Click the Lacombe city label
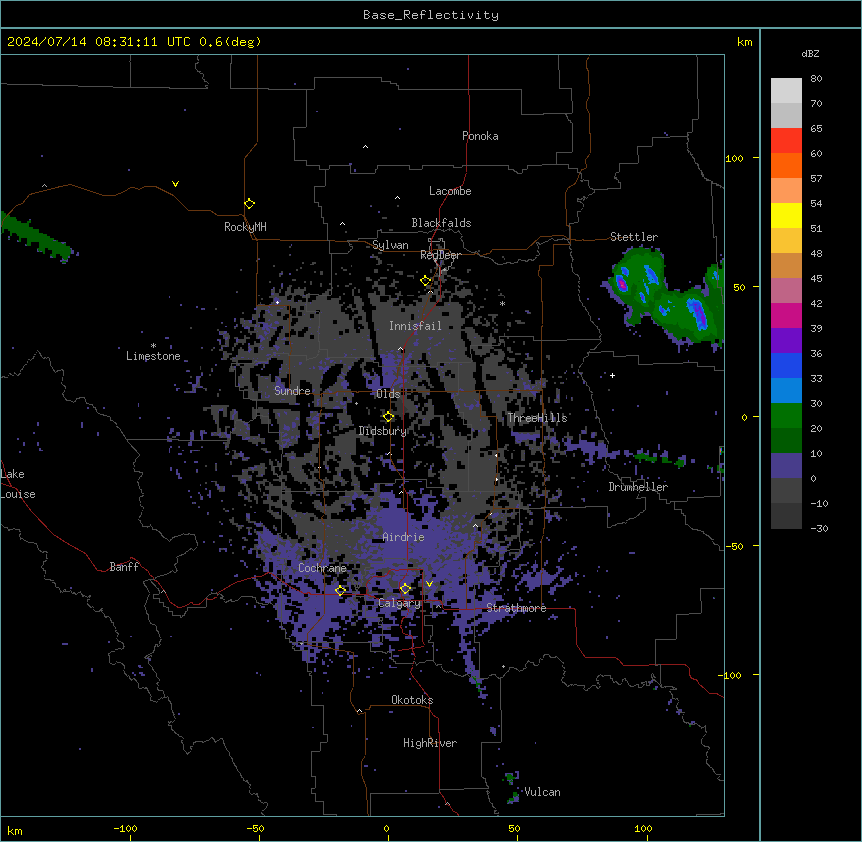 point(450,191)
